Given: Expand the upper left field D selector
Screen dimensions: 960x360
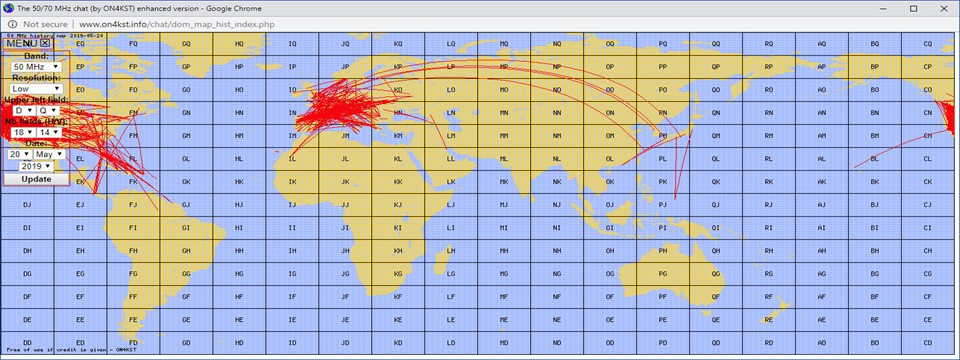Looking at the screenshot, I should (24, 111).
